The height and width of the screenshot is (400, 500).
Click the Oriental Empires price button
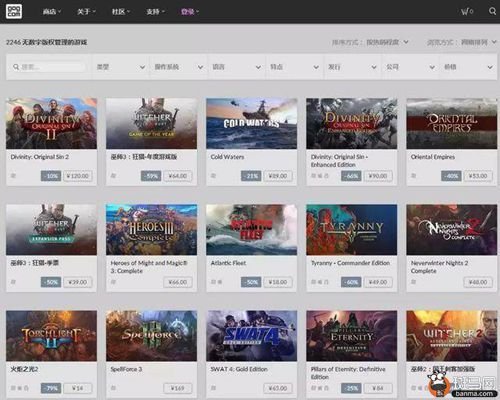click(x=478, y=176)
